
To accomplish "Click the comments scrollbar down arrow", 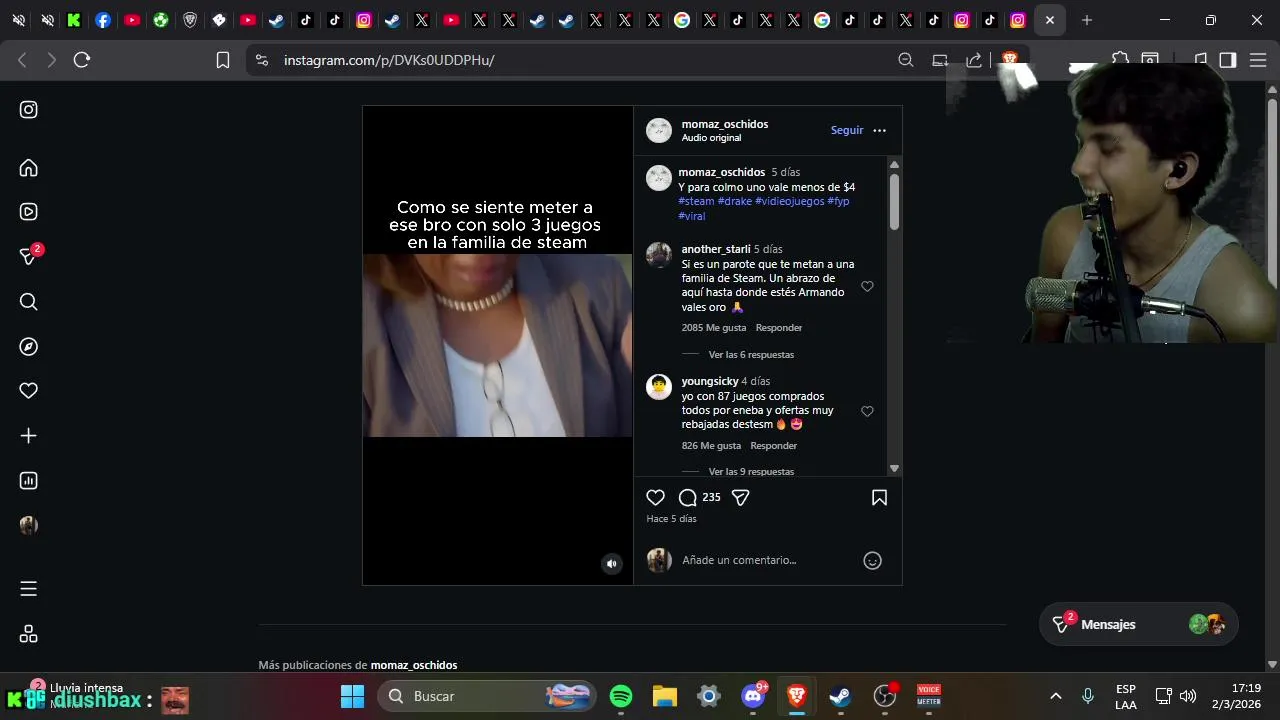I will point(894,469).
